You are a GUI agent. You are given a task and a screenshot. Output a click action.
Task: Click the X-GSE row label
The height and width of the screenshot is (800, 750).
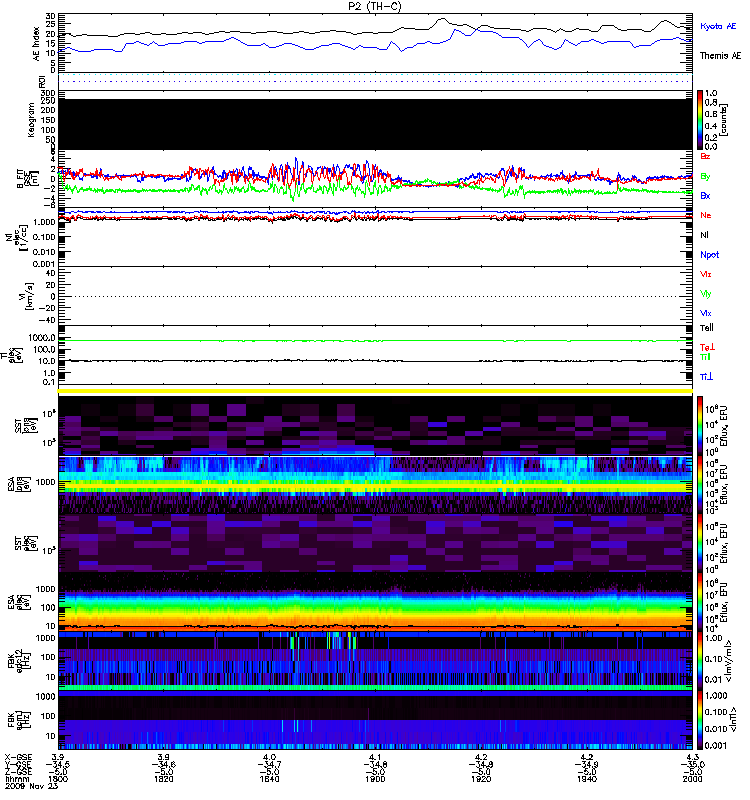tap(18, 758)
